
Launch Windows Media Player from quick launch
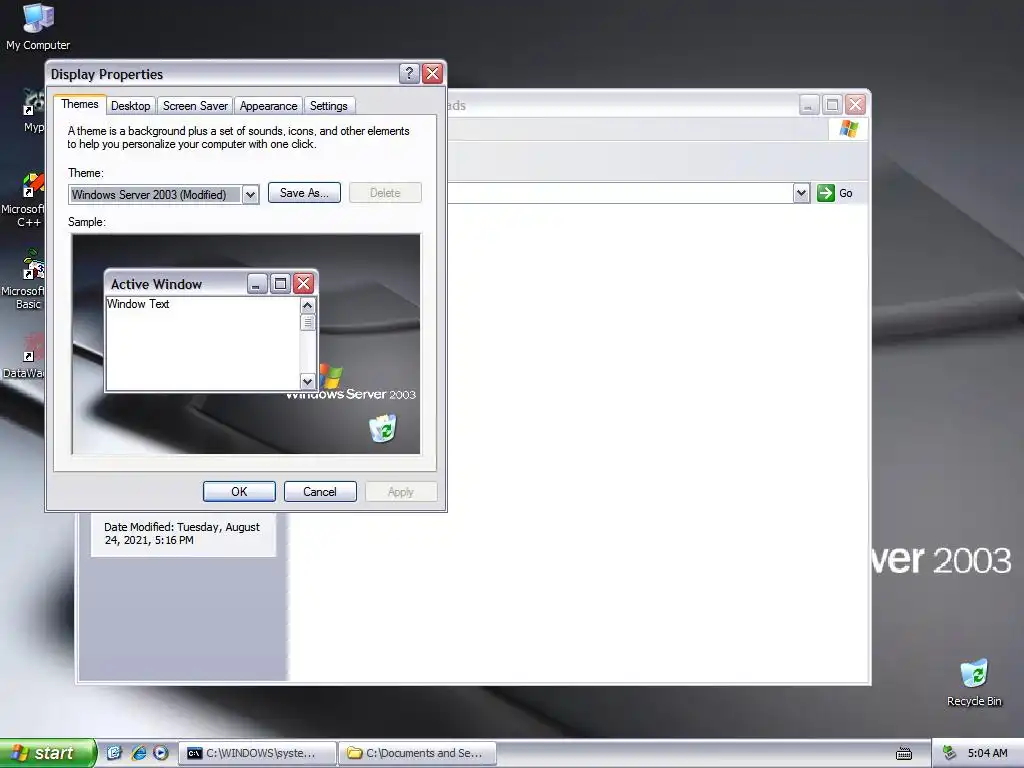pyautogui.click(x=161, y=753)
